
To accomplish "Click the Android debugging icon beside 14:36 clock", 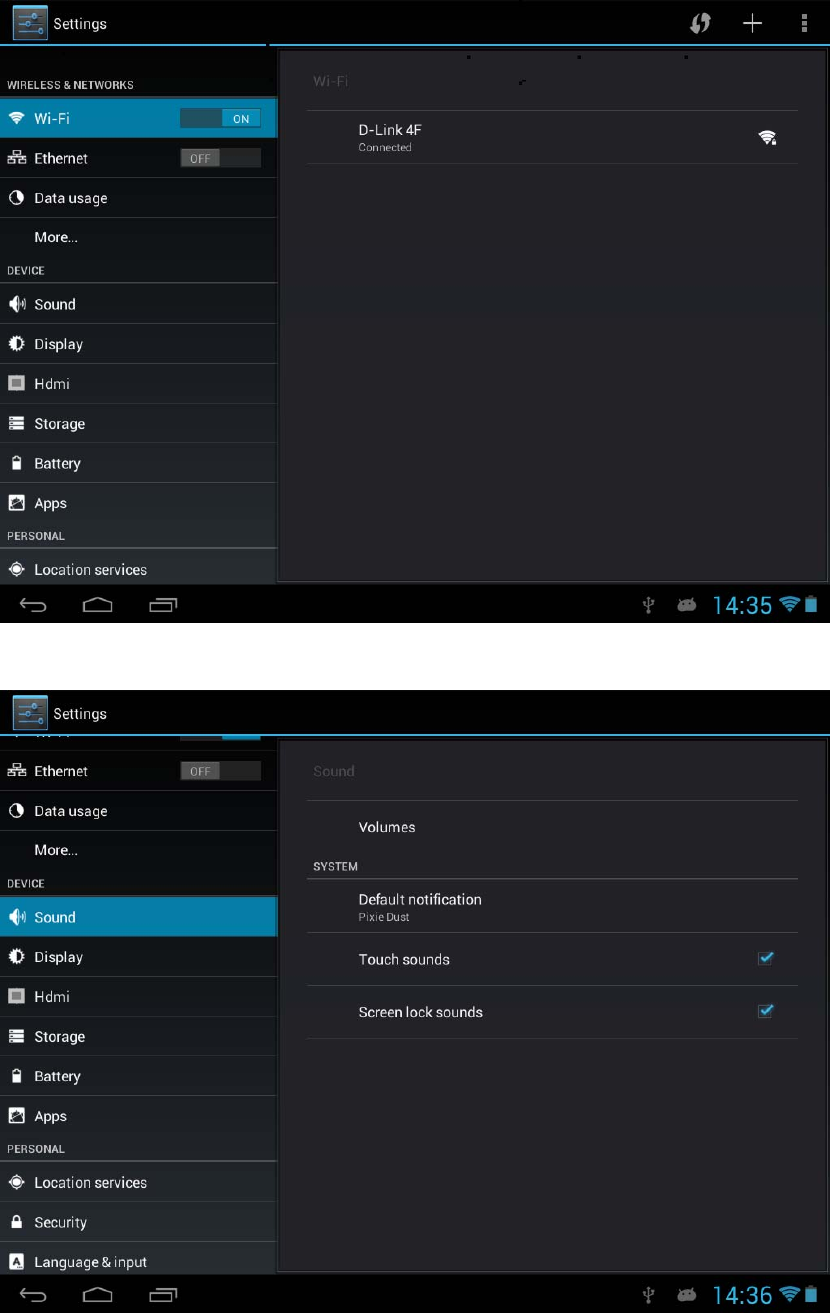I will tap(687, 1295).
